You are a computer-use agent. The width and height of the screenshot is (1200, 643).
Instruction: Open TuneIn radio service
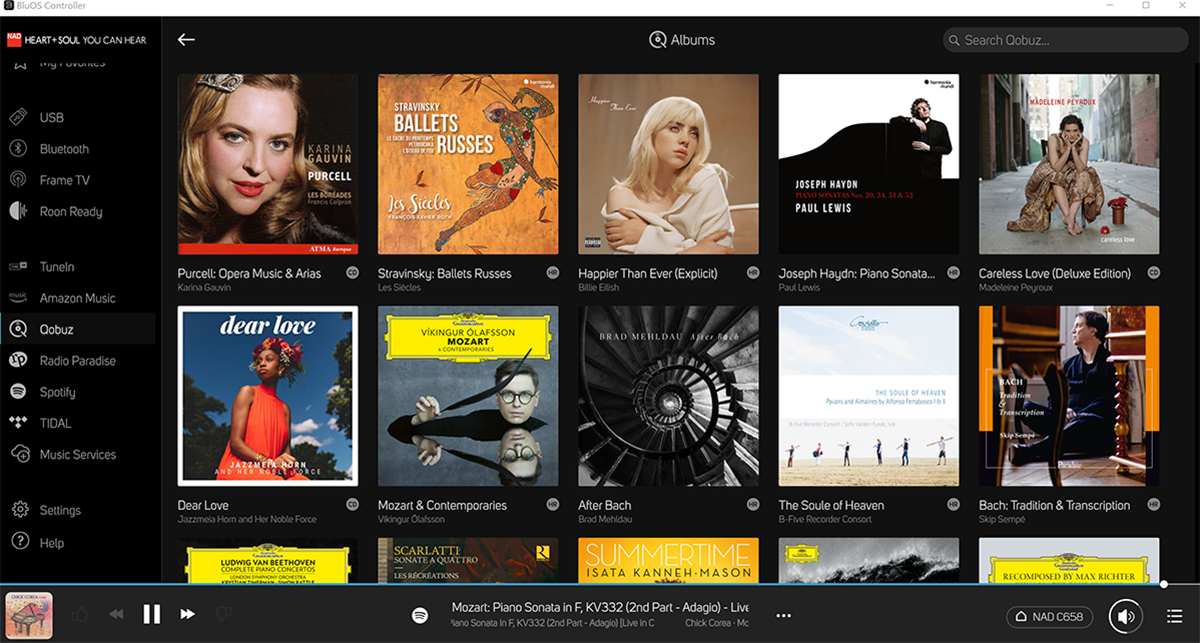pos(57,267)
